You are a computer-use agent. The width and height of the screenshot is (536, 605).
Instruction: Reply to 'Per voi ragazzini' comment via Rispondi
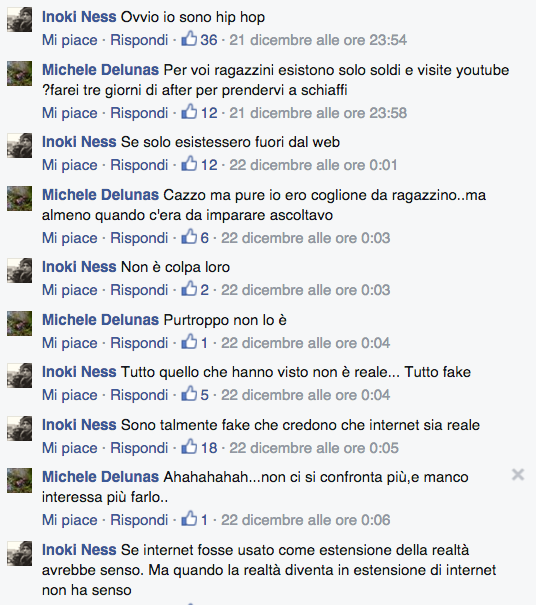click(x=139, y=113)
